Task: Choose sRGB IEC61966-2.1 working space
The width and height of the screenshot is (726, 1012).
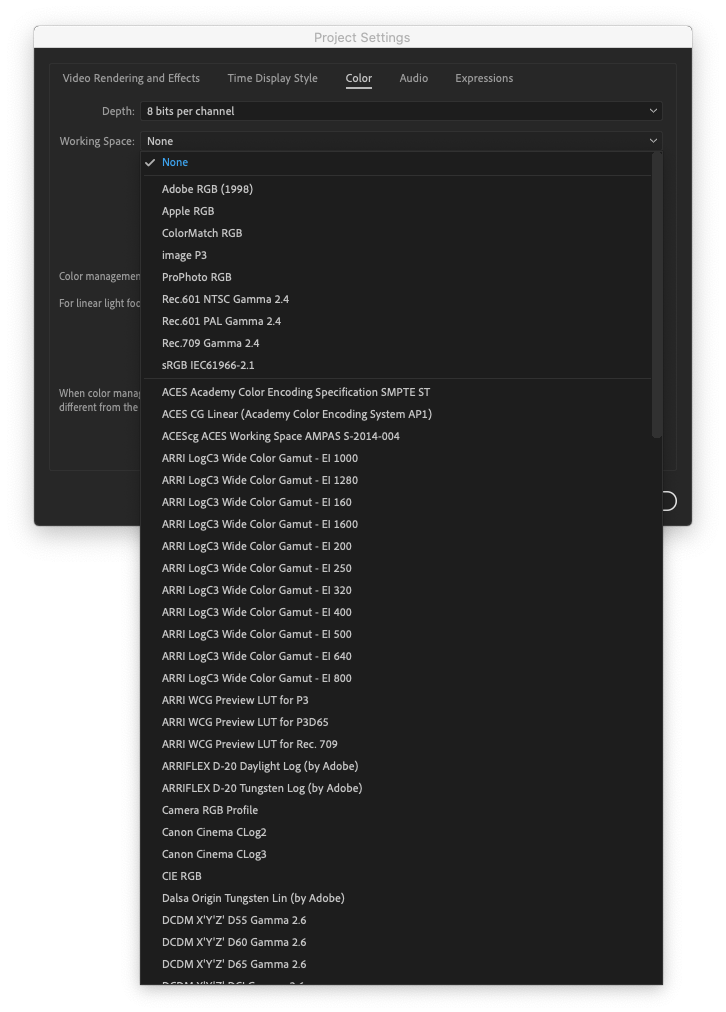Action: pyautogui.click(x=208, y=365)
